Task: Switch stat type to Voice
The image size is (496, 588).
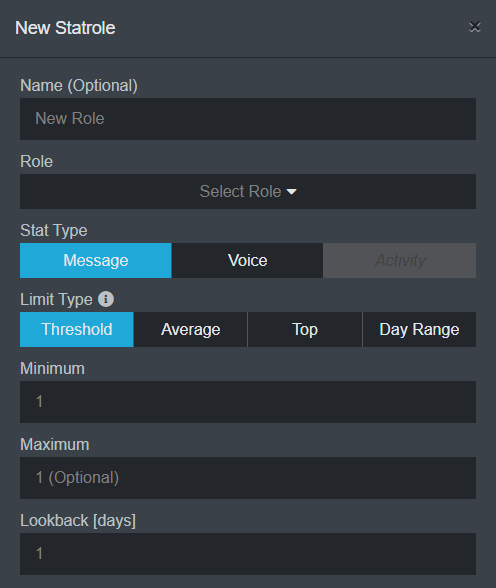Action: 247,261
